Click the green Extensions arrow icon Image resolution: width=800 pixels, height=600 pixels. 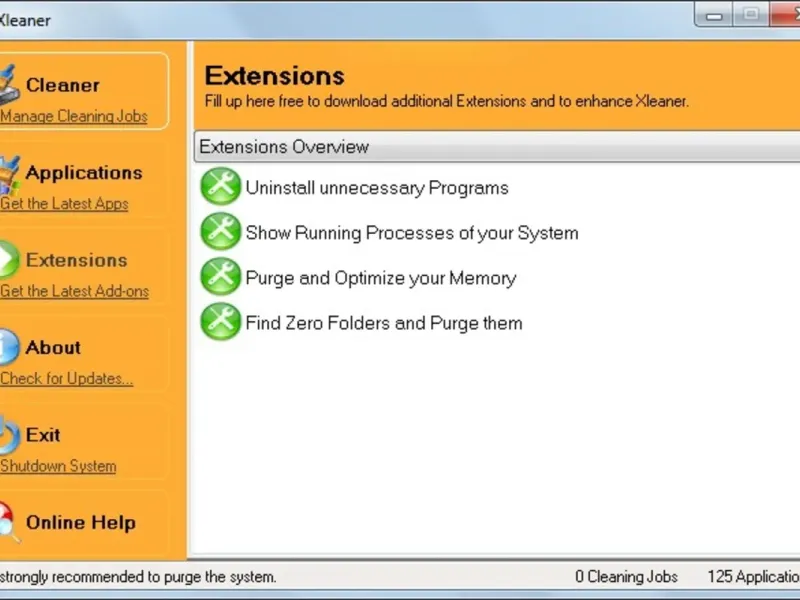click(9, 260)
